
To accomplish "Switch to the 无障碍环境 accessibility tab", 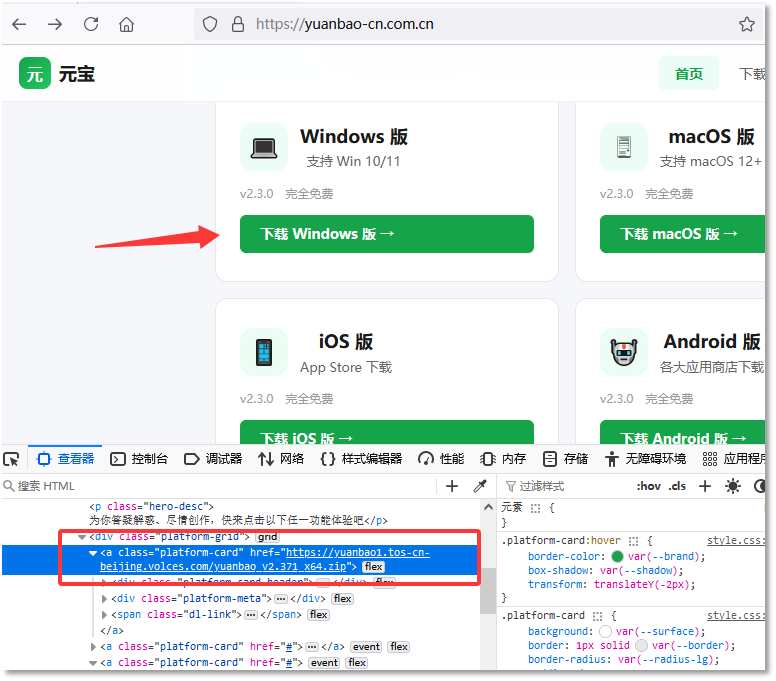I will click(645, 459).
